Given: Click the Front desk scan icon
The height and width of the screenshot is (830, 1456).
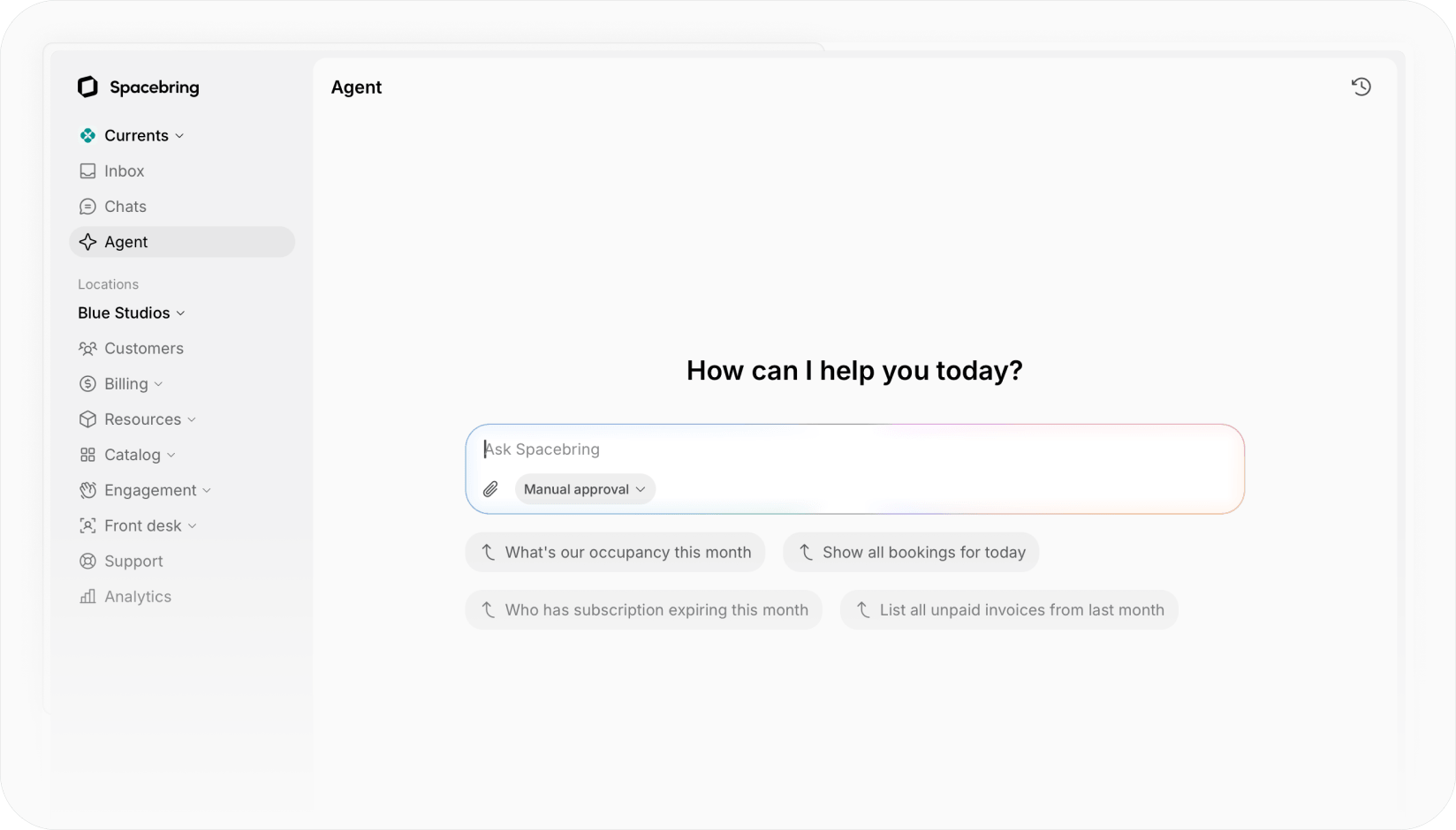Looking at the screenshot, I should tap(87, 525).
